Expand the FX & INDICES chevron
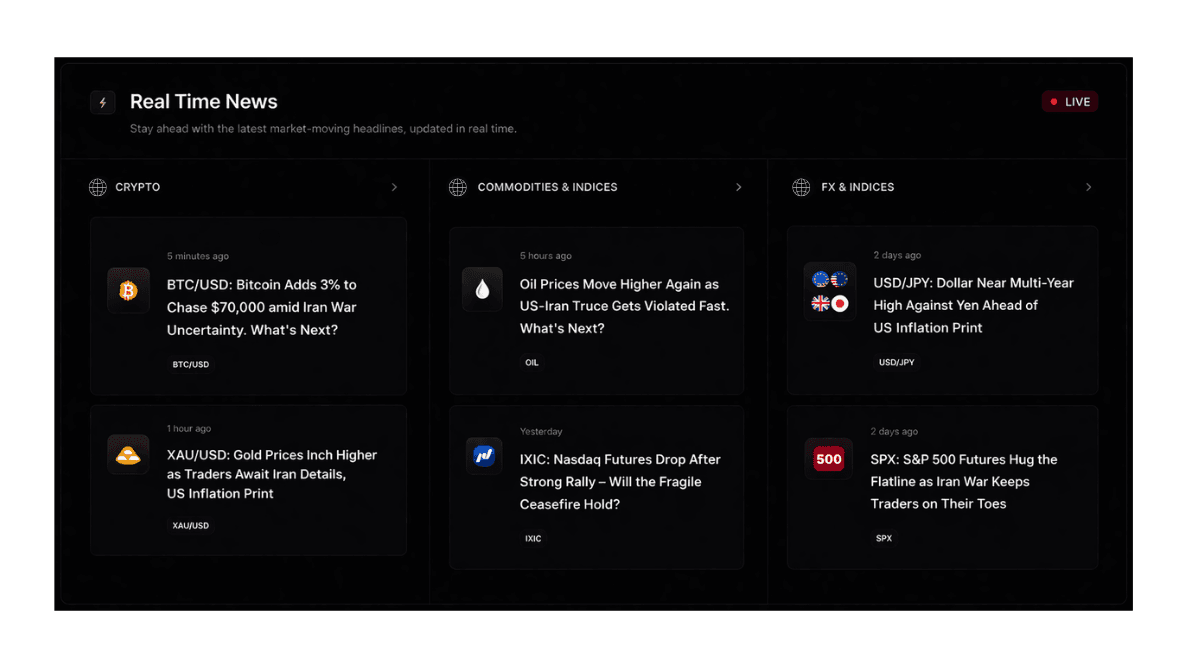Screen dimensions: 1188x669 (x=1088, y=187)
